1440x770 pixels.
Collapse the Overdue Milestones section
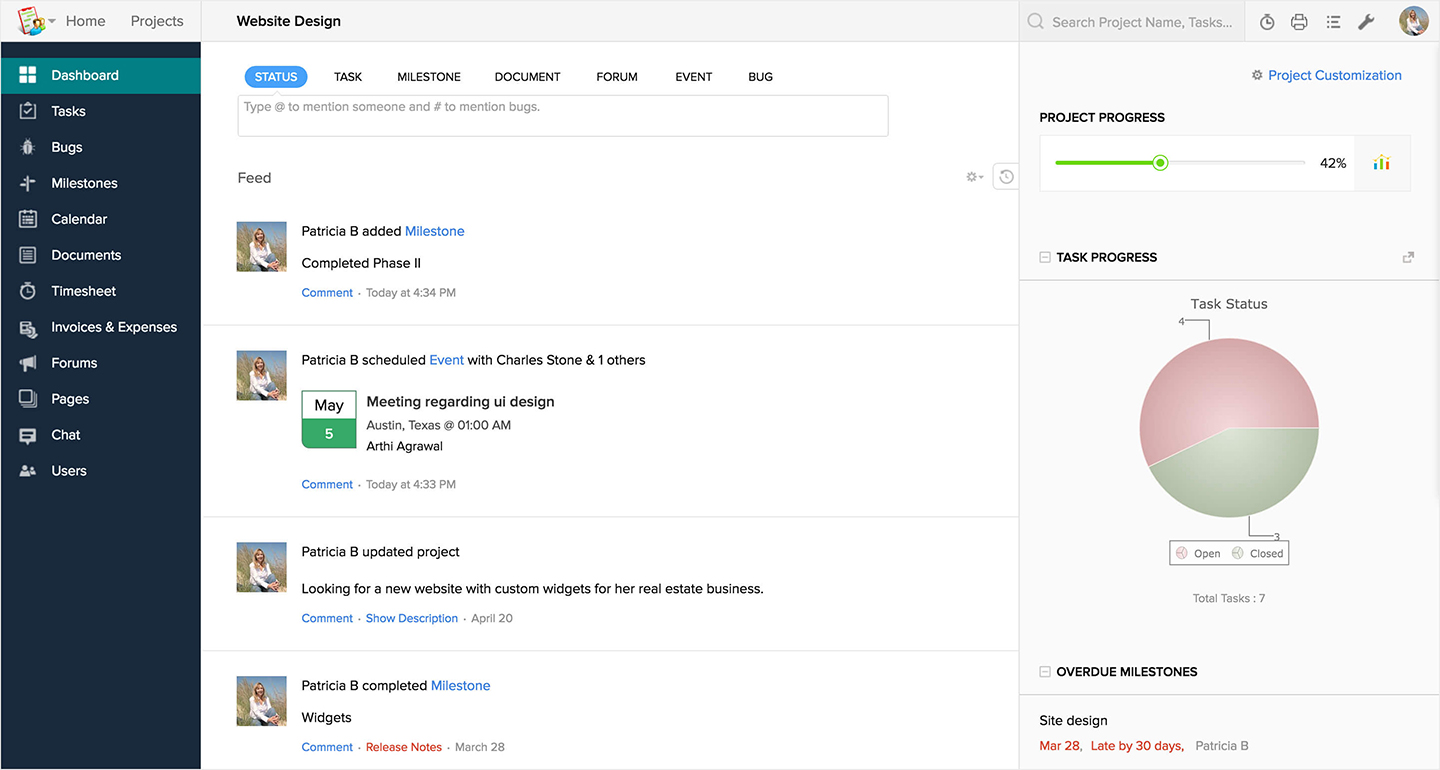(1045, 672)
